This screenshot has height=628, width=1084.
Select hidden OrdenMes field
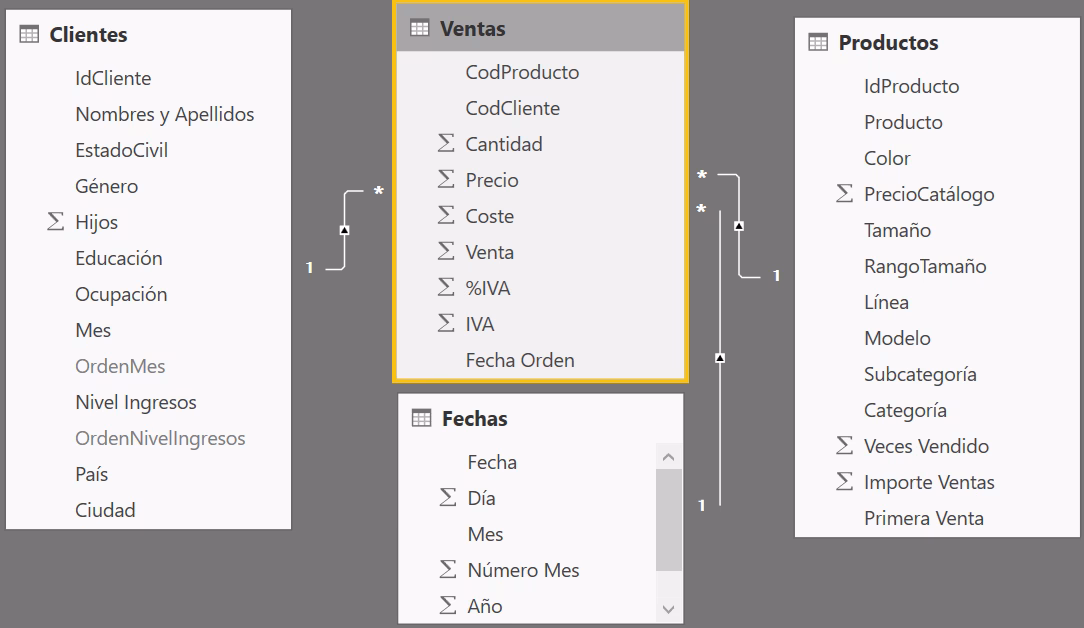pos(120,366)
